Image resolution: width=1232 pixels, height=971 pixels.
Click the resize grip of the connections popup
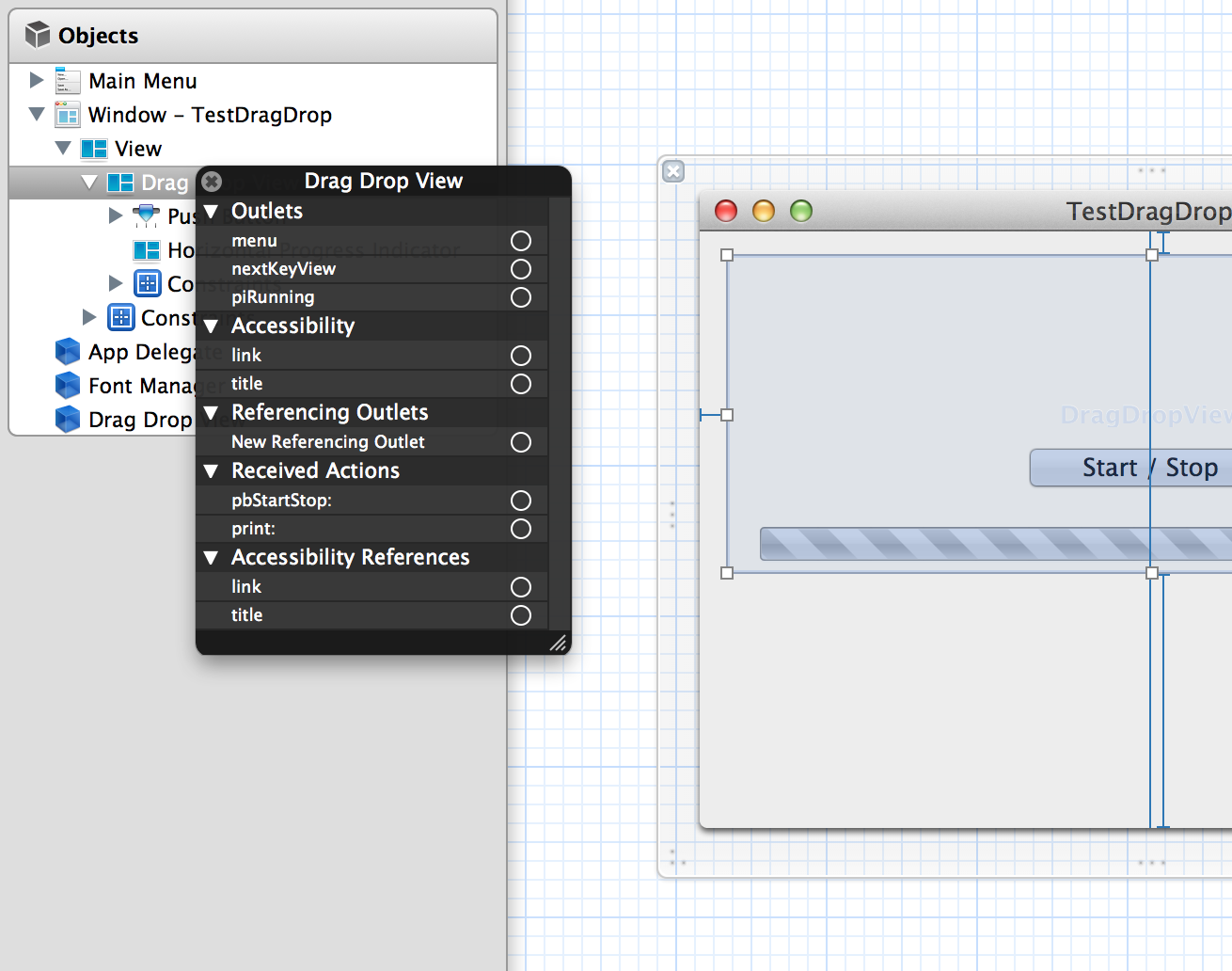pos(559,643)
